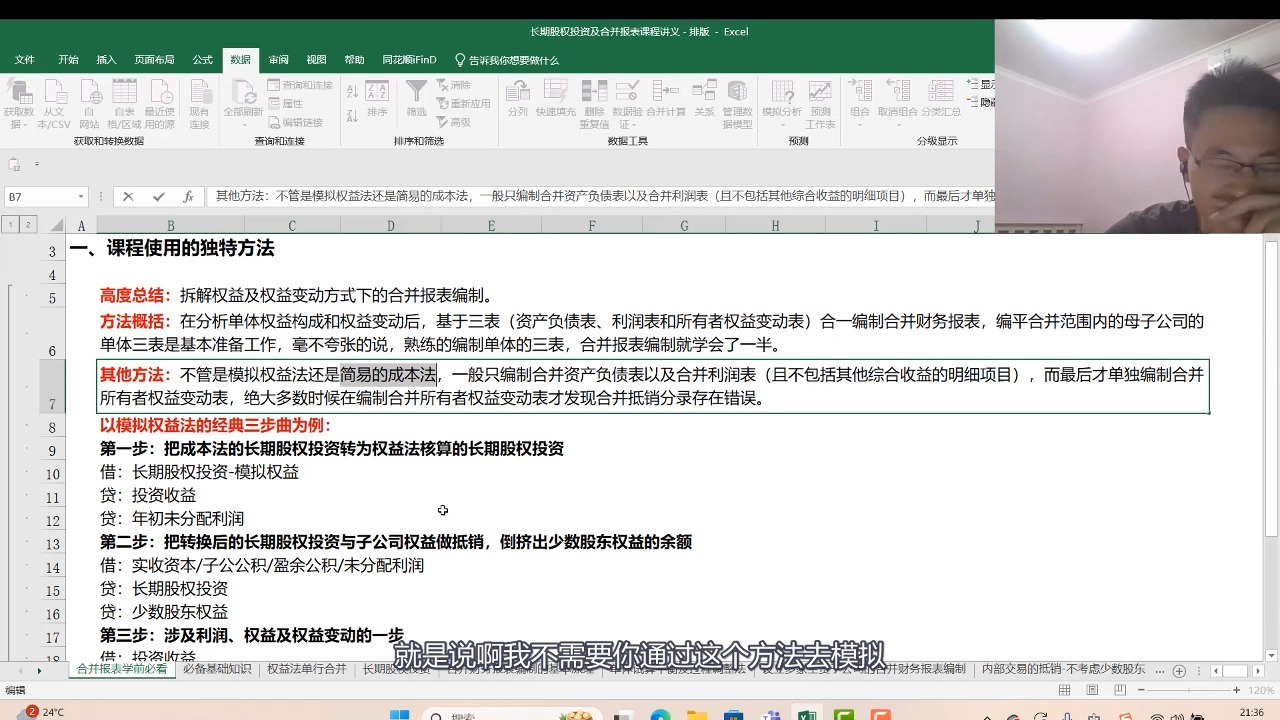Click Data Validation (数据验证) icon
The height and width of the screenshot is (720, 1280).
pos(627,104)
